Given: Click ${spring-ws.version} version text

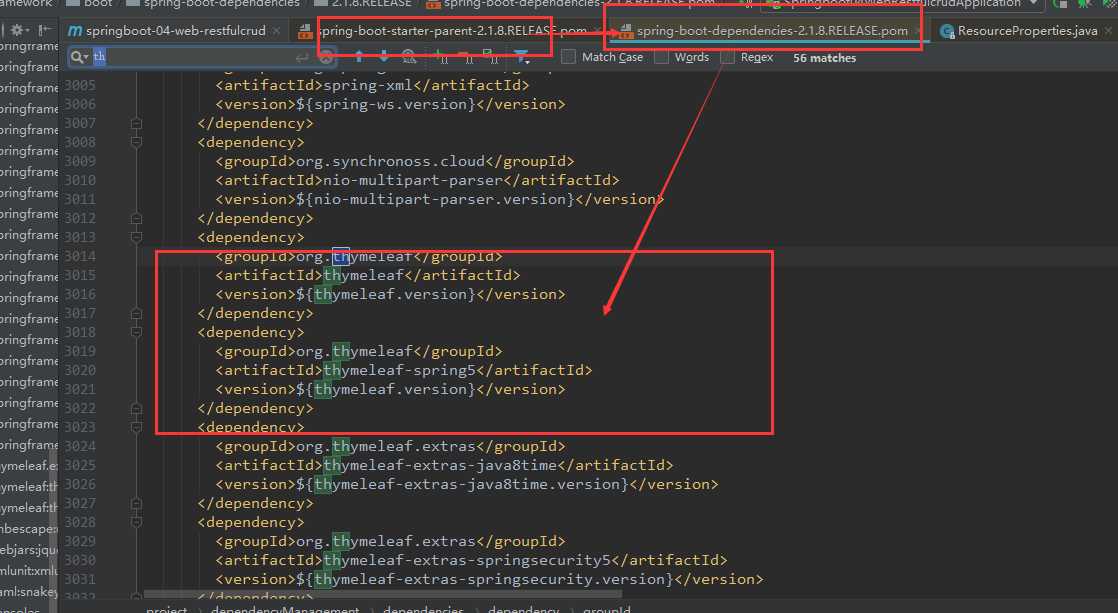Looking at the screenshot, I should coord(385,104).
